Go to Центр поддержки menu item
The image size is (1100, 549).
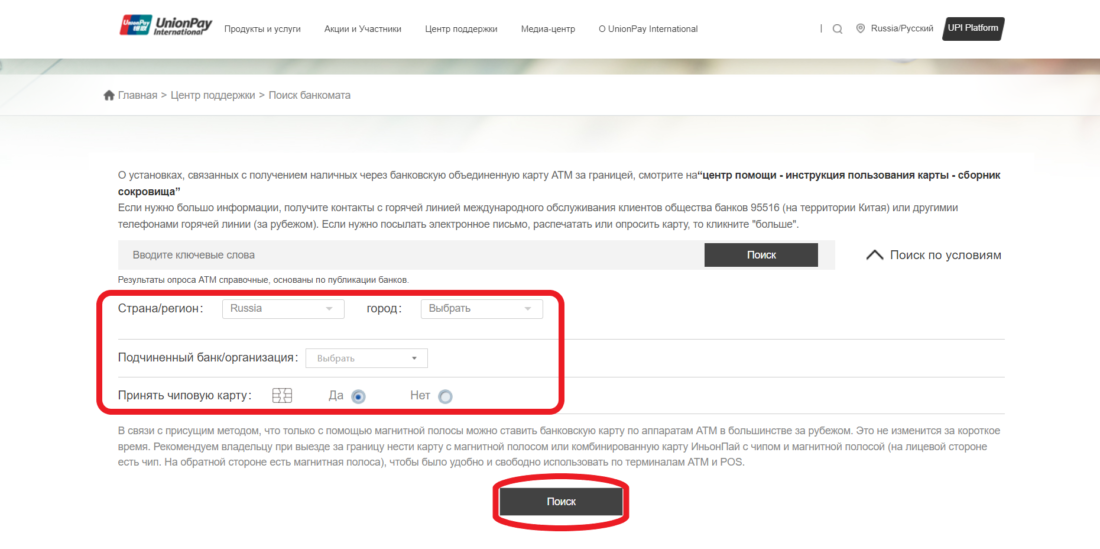point(461,29)
